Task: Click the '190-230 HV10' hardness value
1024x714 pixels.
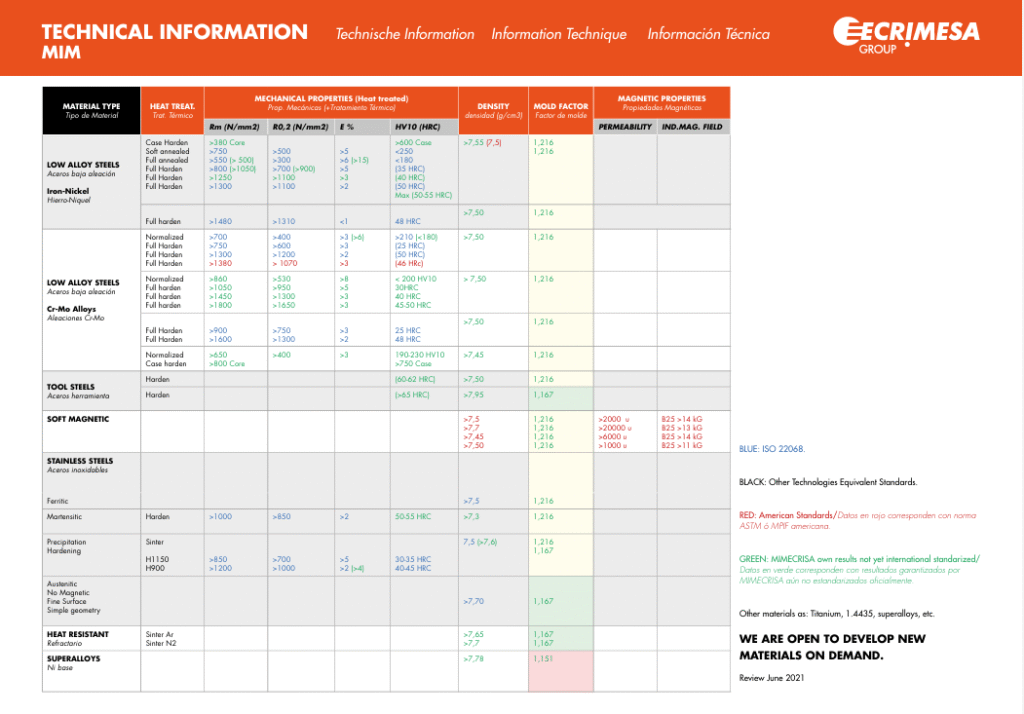Action: (420, 355)
